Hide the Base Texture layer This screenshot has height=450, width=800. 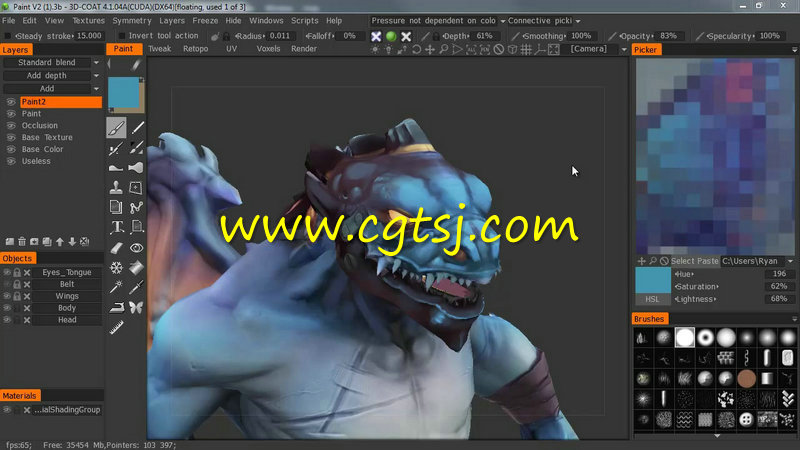(x=11, y=138)
